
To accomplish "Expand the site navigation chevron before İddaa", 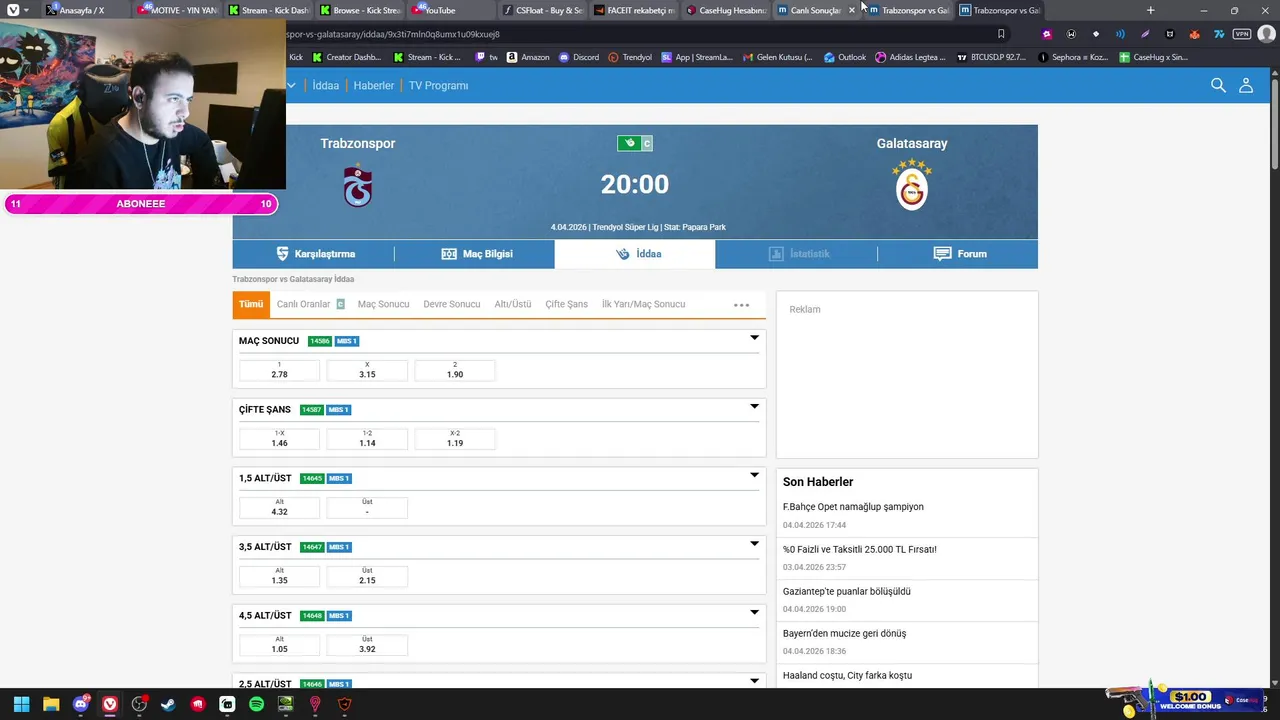I will [291, 85].
